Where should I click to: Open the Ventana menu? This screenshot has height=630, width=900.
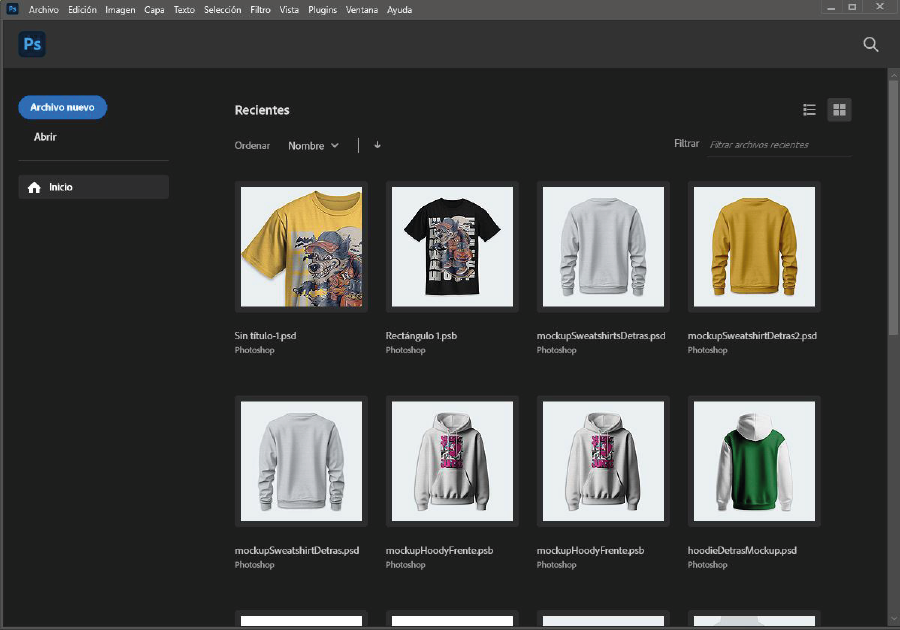click(362, 10)
